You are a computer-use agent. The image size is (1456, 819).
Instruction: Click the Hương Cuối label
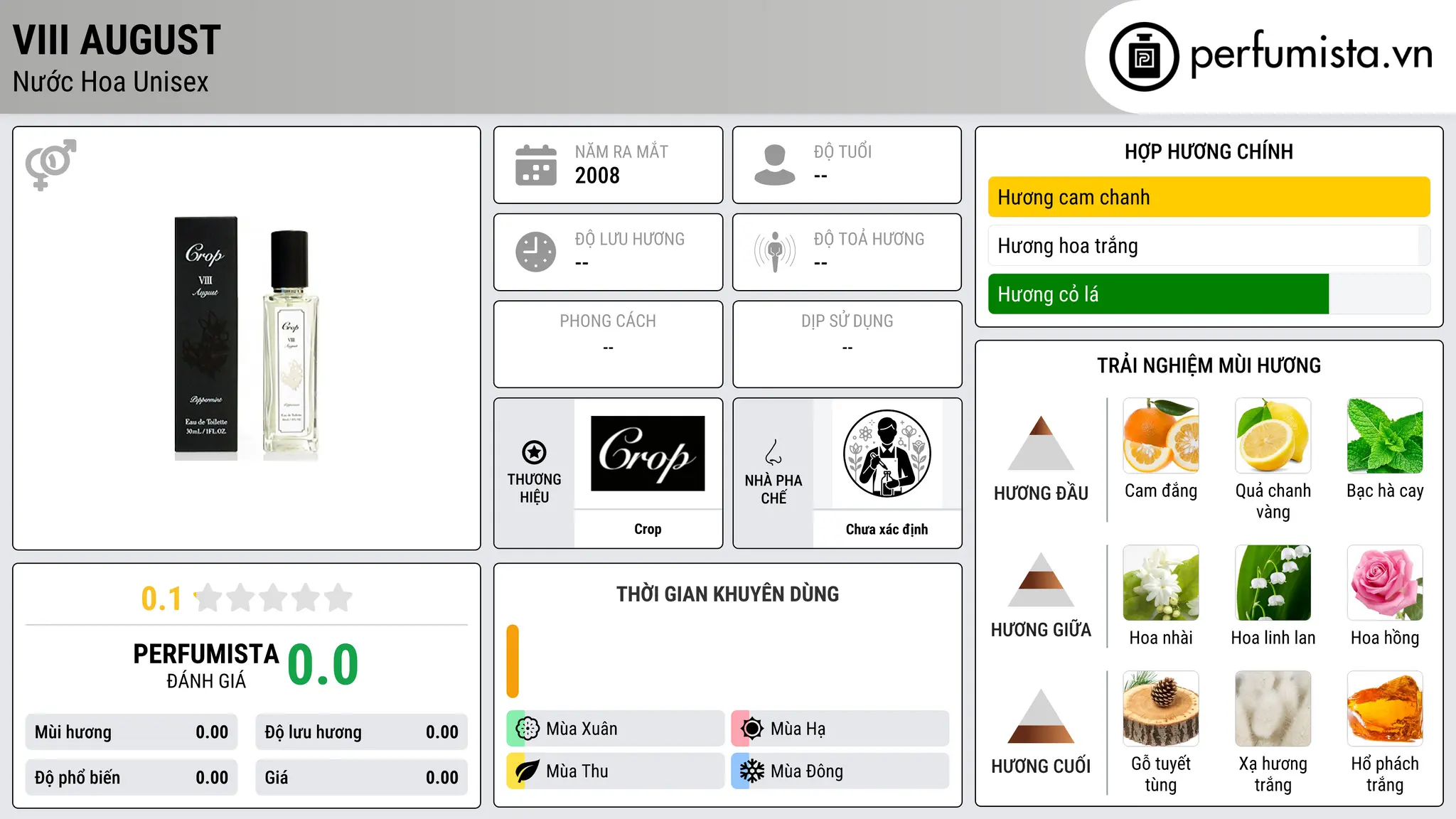[1041, 766]
